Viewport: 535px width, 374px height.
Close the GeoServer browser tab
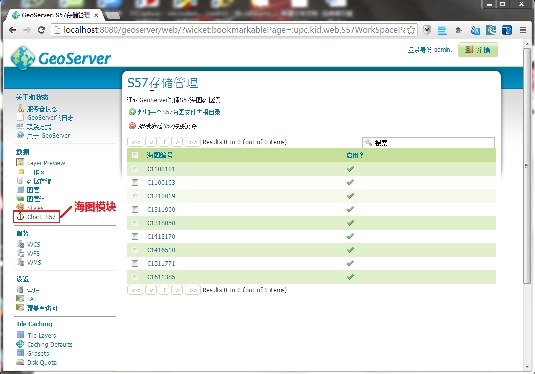(x=97, y=15)
